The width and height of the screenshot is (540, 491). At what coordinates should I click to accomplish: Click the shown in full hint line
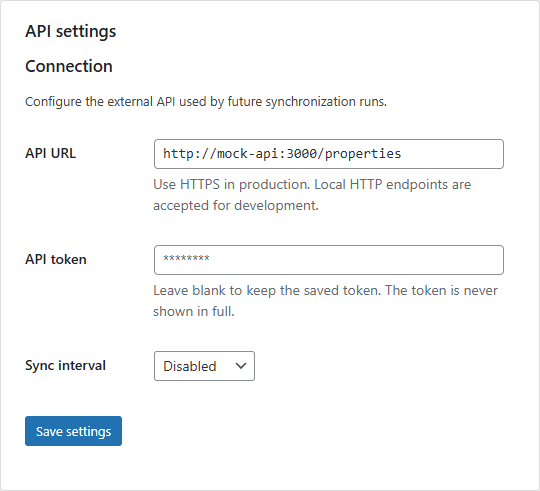pos(194,312)
